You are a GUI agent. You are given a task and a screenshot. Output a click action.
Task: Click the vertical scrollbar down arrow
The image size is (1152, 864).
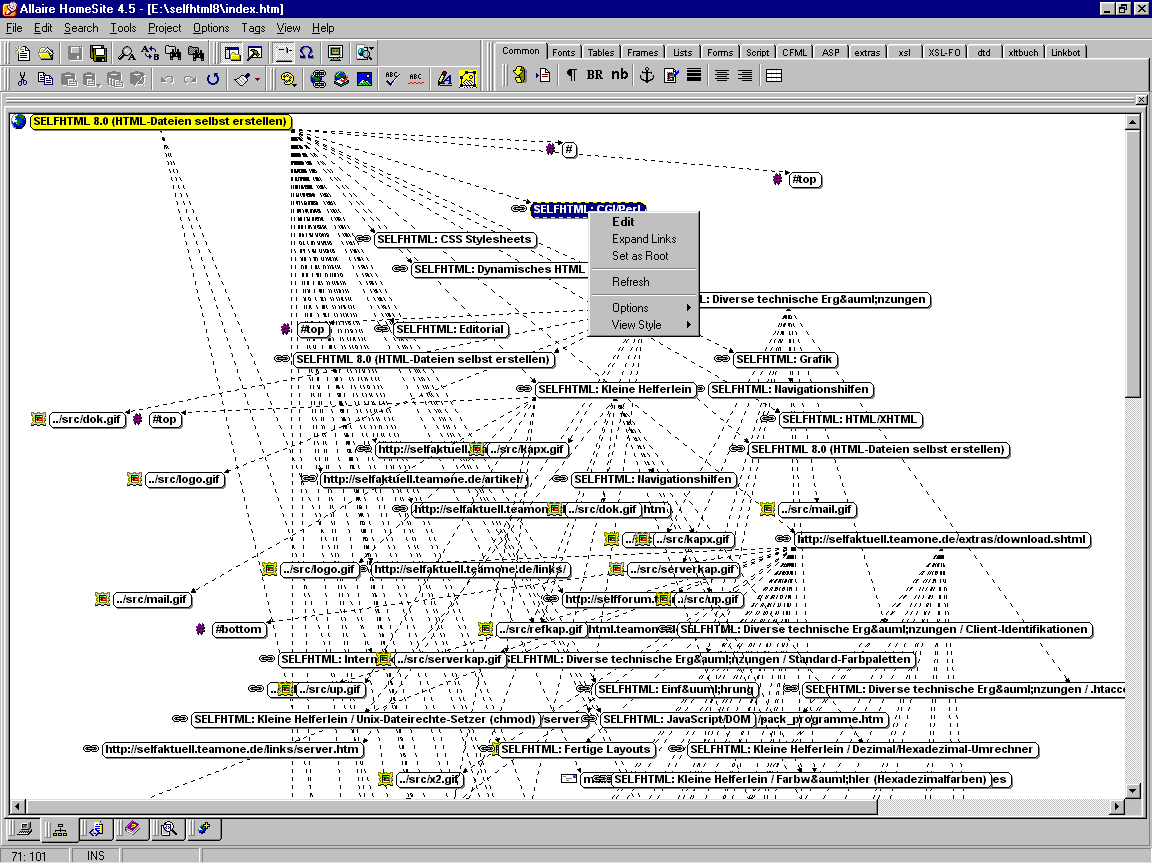(1133, 790)
